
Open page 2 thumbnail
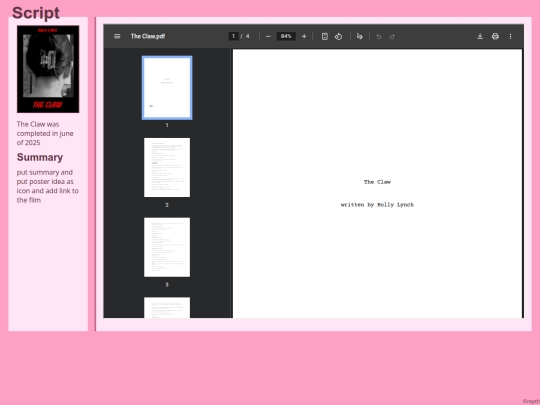pyautogui.click(x=167, y=167)
